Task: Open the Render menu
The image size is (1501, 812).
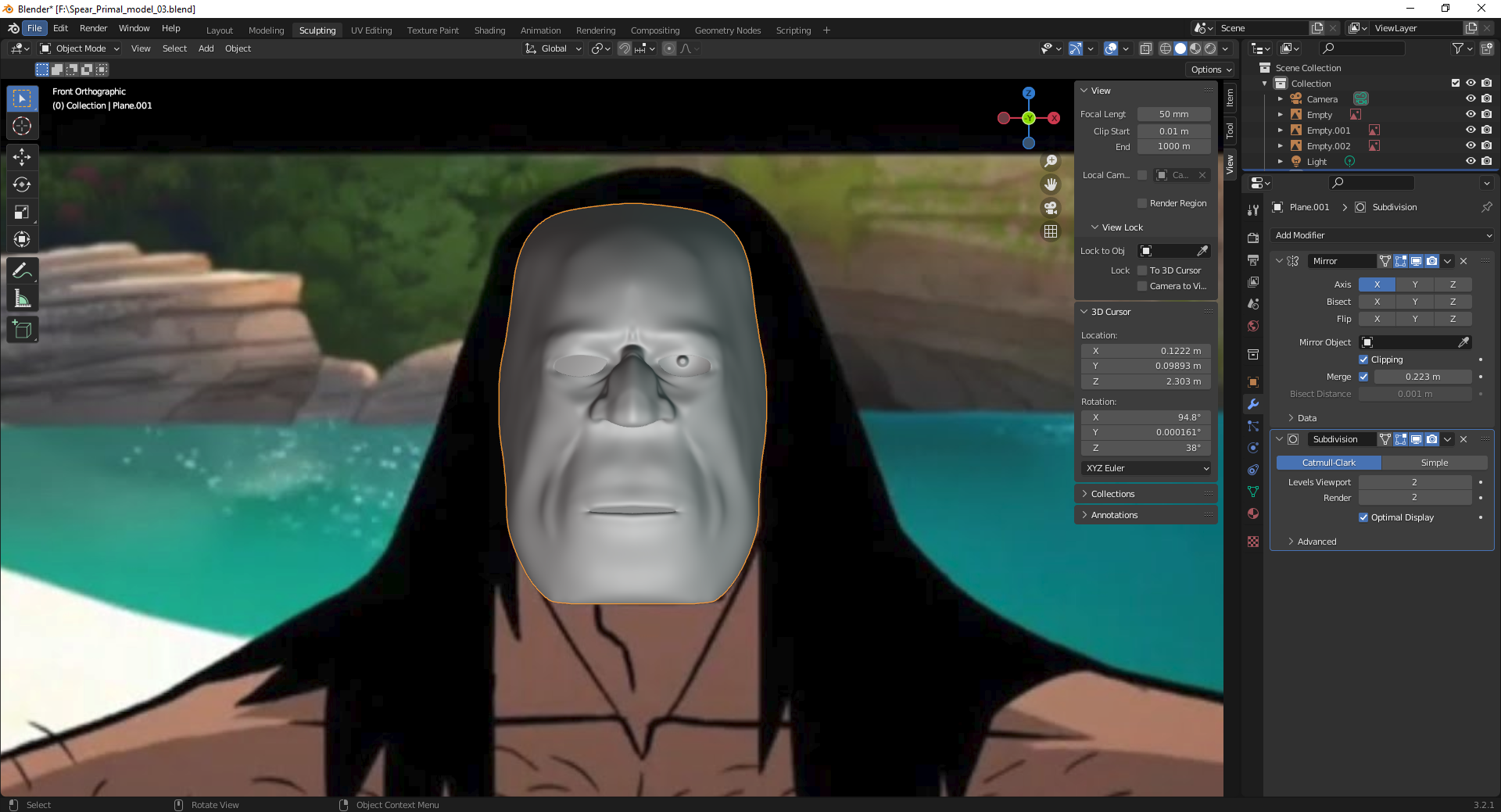Action: (x=93, y=28)
